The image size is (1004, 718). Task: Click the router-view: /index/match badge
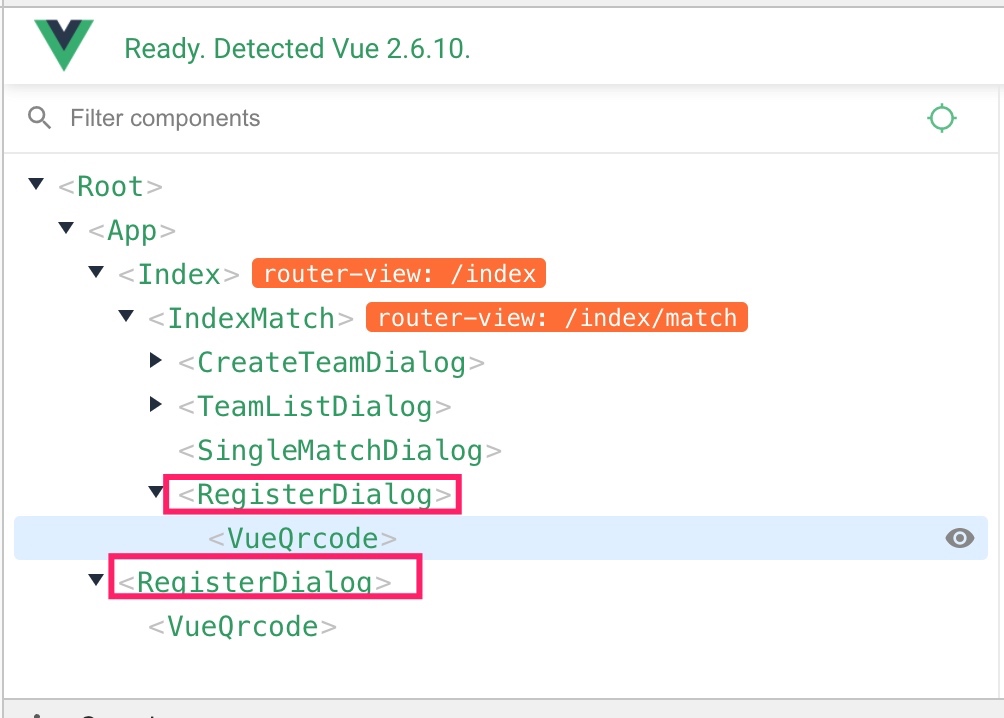click(x=557, y=317)
